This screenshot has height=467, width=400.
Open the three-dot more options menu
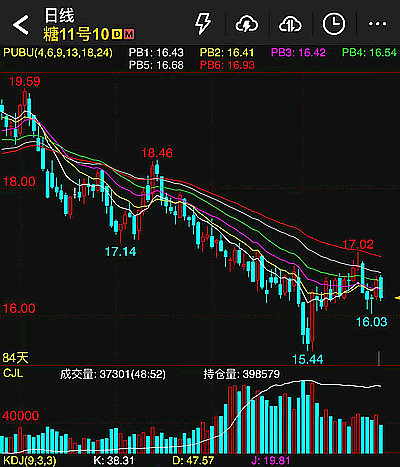click(x=377, y=24)
